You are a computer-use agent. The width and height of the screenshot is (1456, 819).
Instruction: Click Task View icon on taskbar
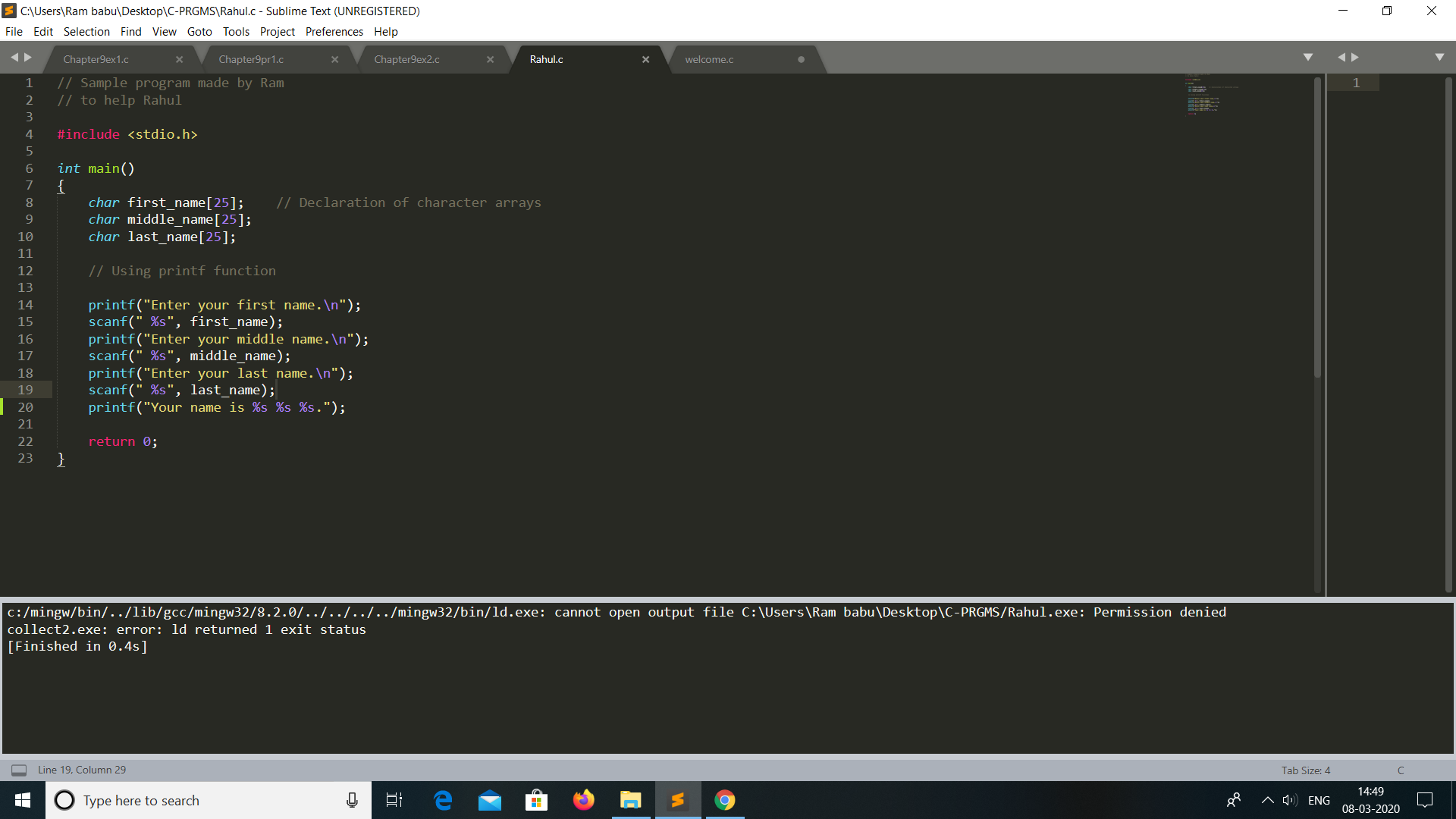pos(394,800)
